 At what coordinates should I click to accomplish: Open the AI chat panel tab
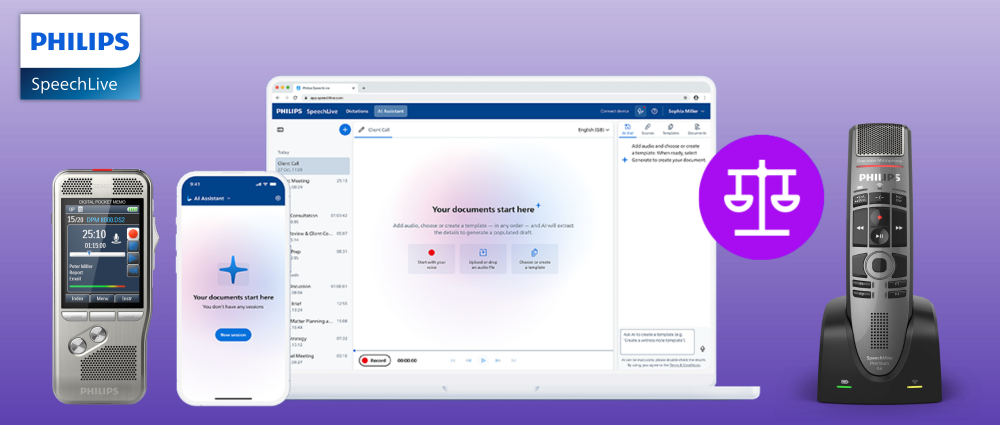click(628, 129)
